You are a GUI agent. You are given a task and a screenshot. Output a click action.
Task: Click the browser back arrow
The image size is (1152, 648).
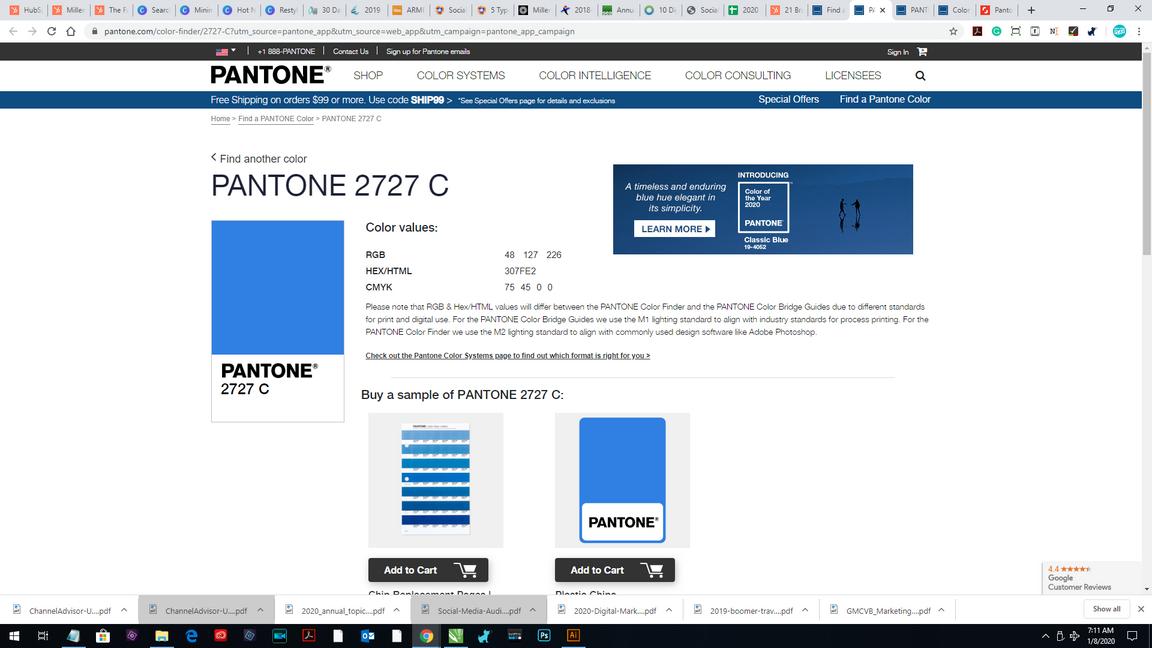13,32
